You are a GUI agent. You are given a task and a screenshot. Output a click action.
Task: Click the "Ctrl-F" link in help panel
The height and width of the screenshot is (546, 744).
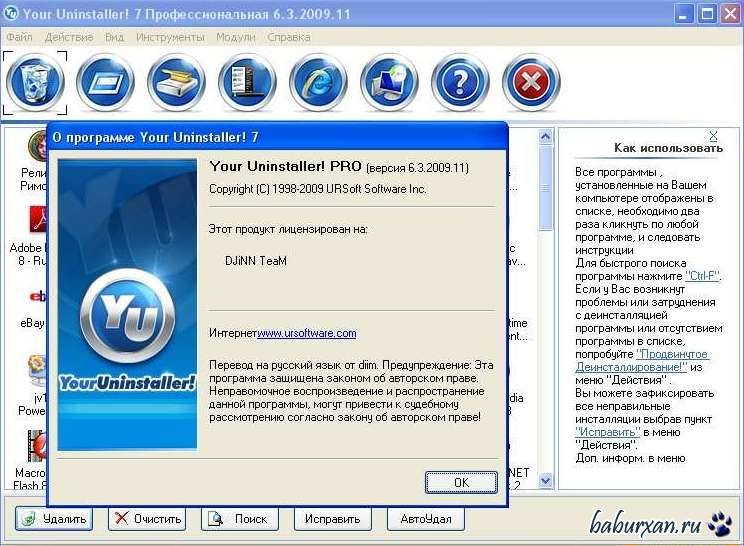tap(702, 276)
